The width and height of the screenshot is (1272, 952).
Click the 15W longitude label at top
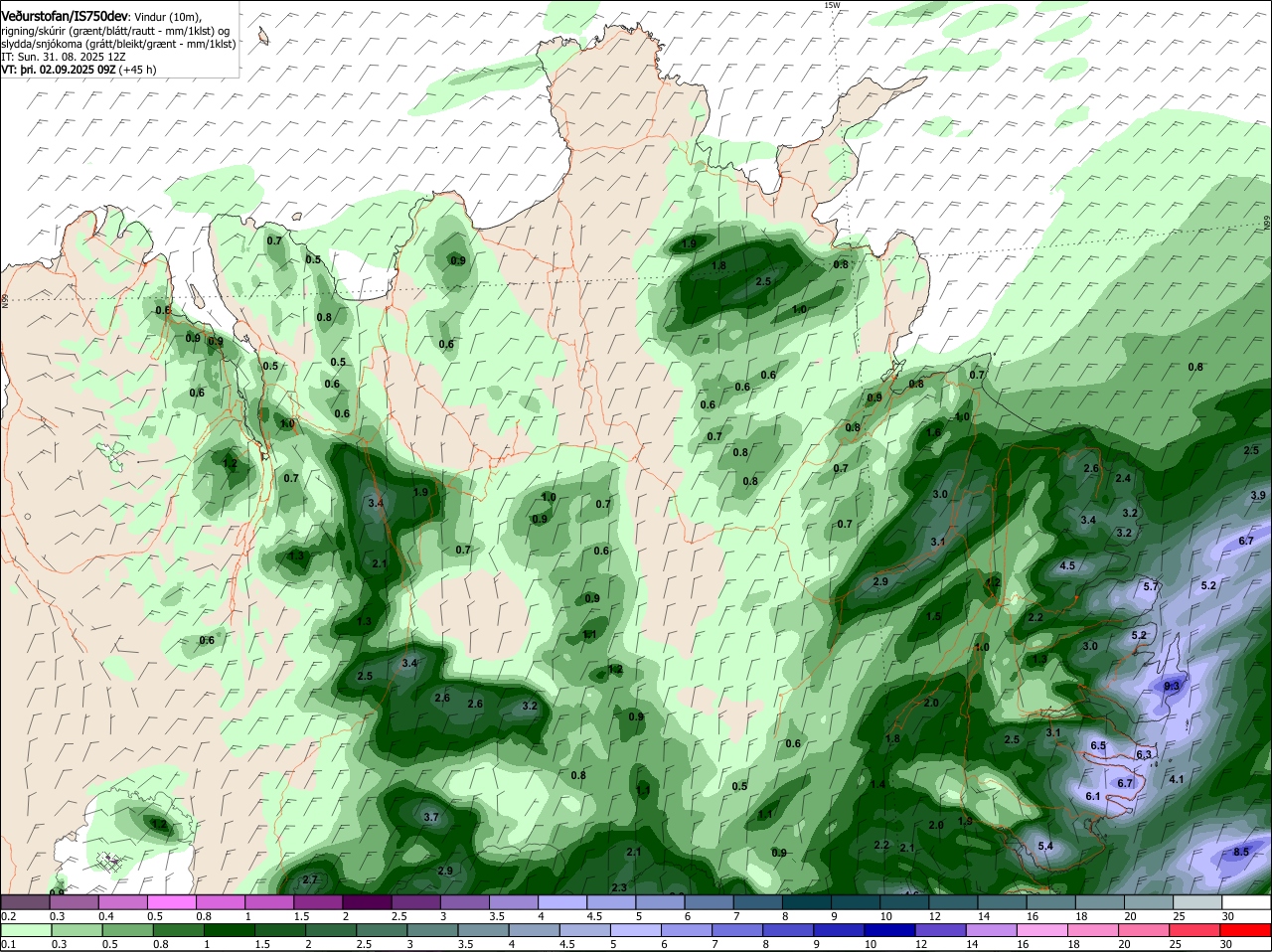click(832, 5)
